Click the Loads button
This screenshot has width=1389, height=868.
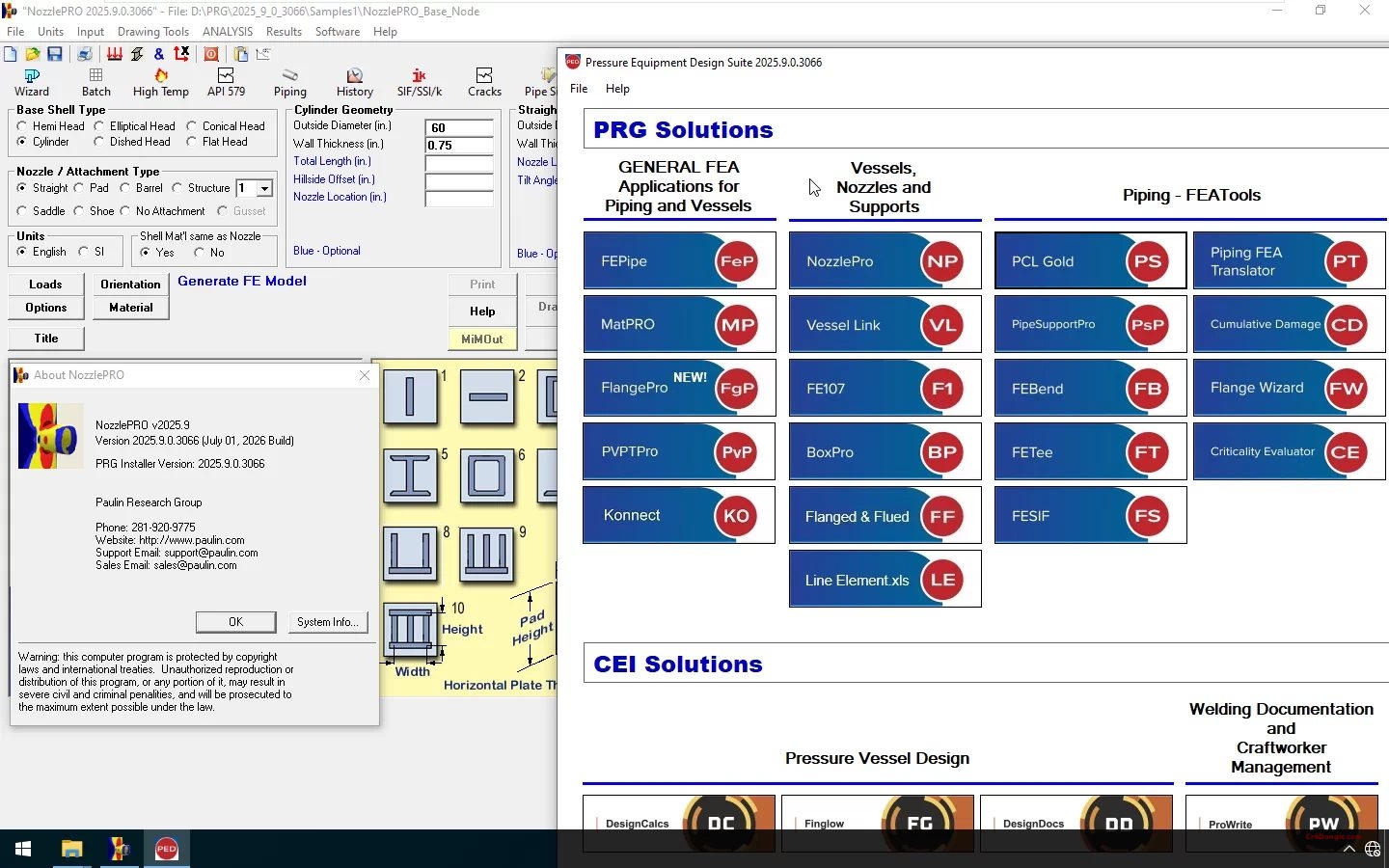tap(45, 285)
